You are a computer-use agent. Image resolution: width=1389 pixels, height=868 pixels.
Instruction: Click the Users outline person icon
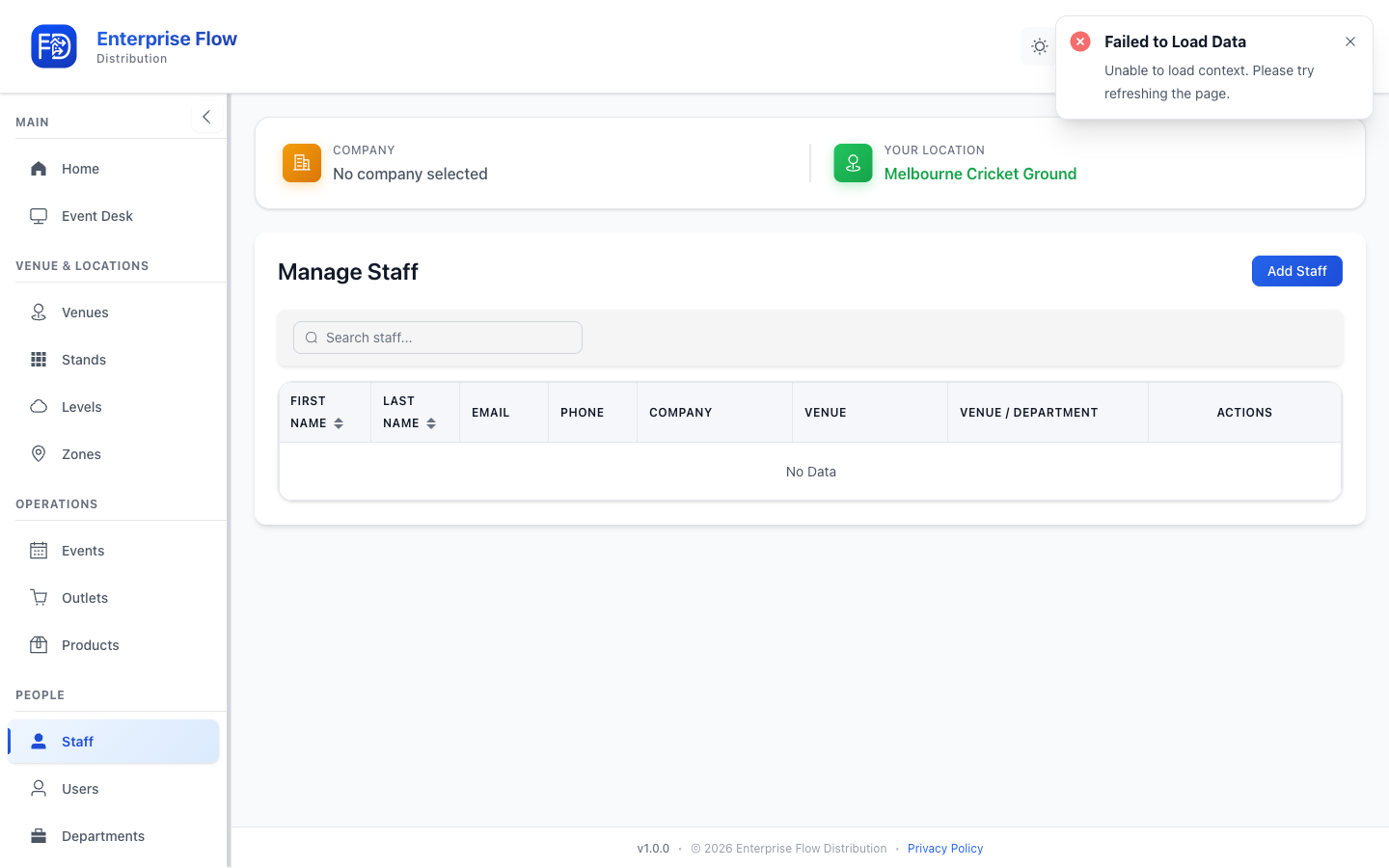[x=39, y=789]
